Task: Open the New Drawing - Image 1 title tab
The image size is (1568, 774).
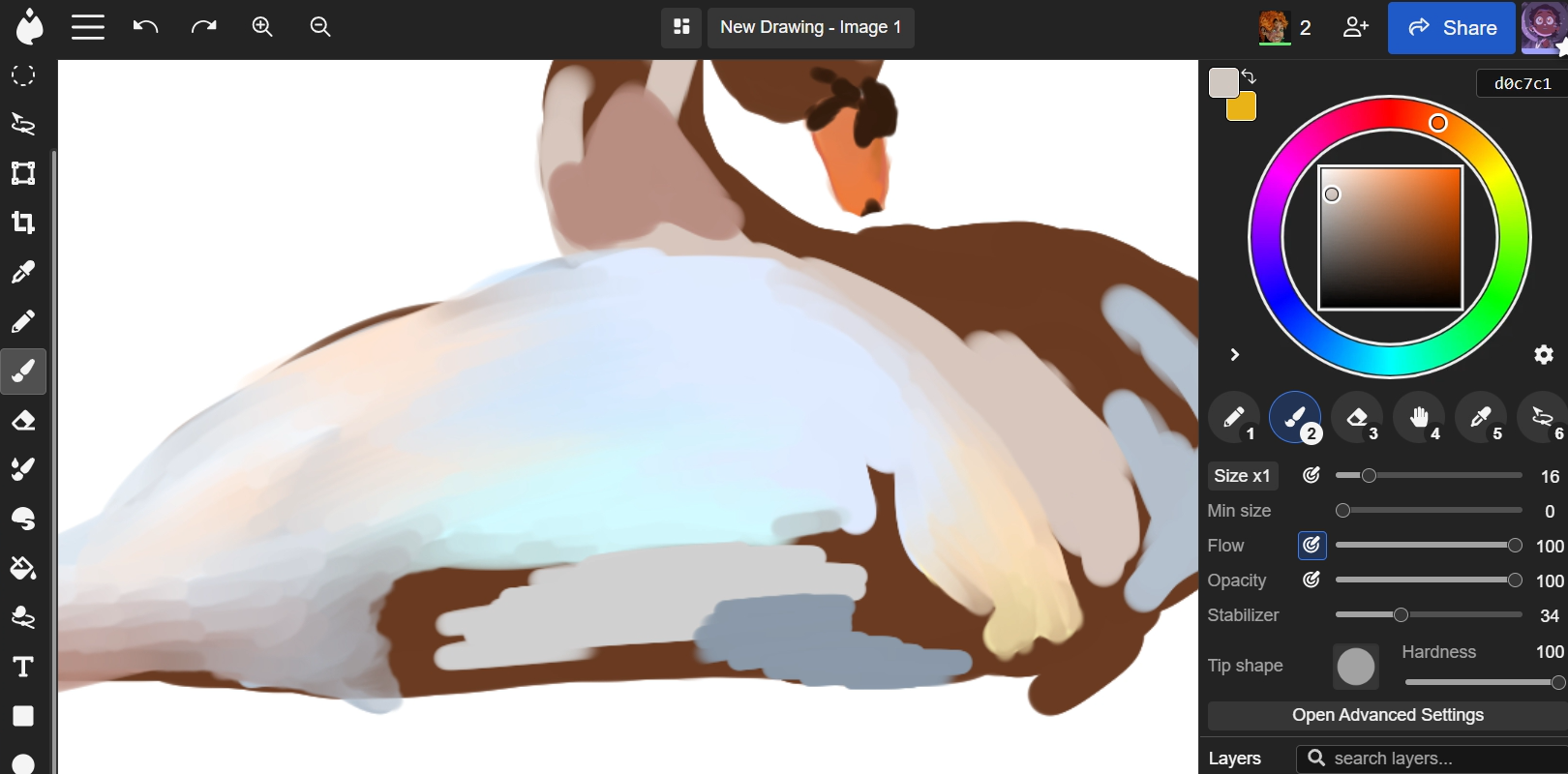Action: click(810, 27)
